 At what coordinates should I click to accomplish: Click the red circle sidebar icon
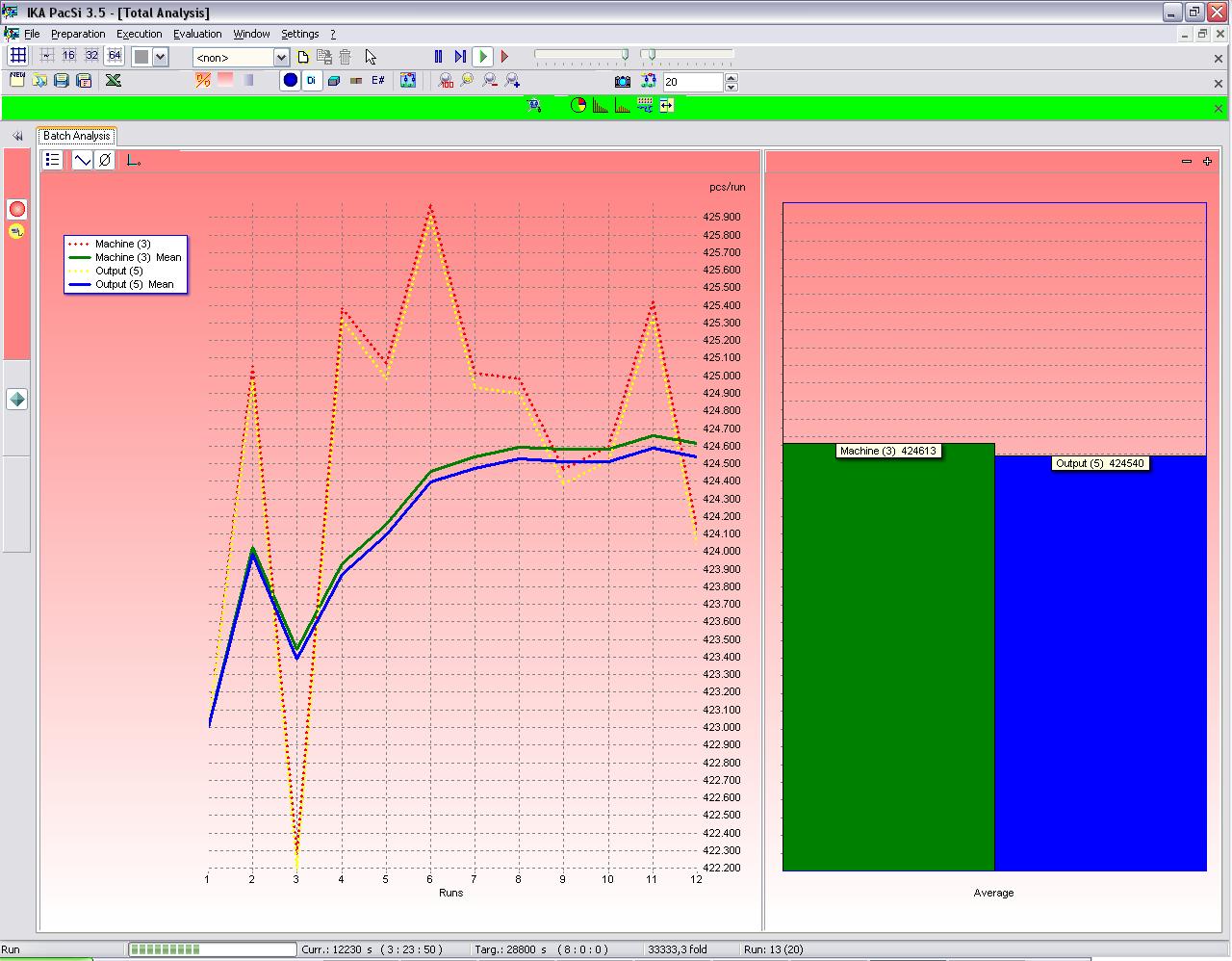click(x=17, y=209)
